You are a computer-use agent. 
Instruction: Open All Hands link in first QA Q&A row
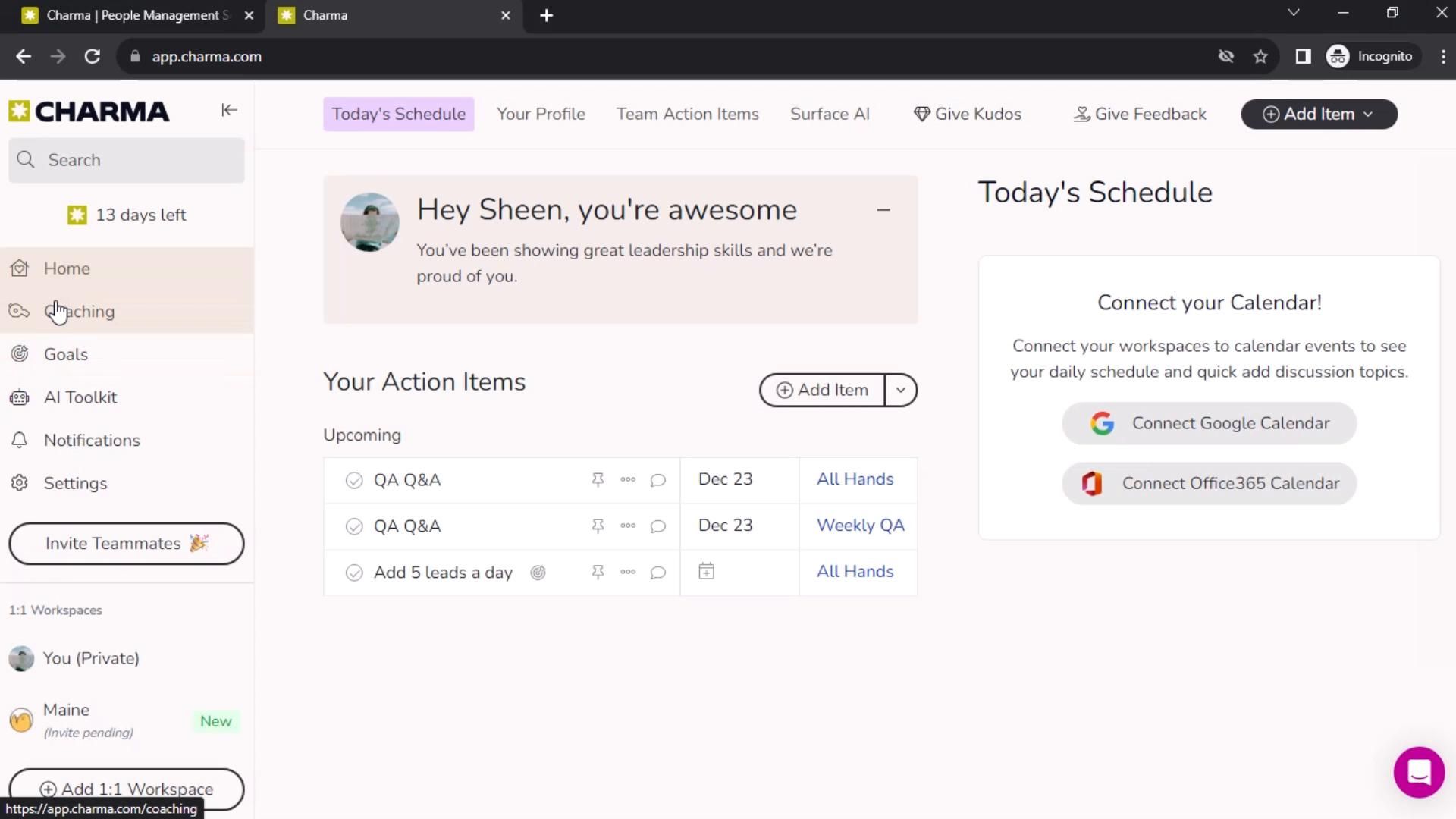855,480
